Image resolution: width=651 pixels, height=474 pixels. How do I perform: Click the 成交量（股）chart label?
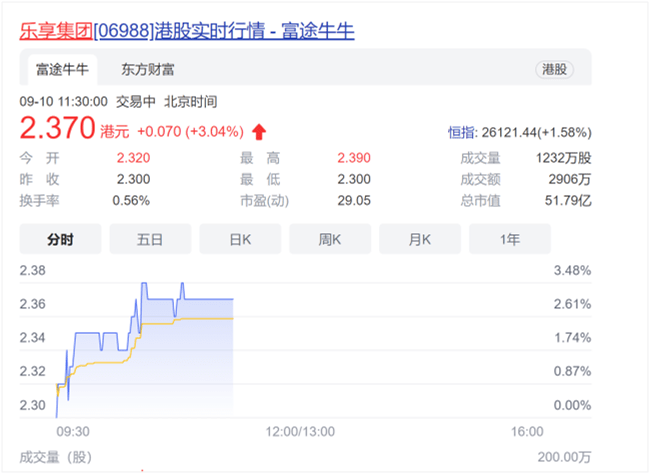coord(56,457)
